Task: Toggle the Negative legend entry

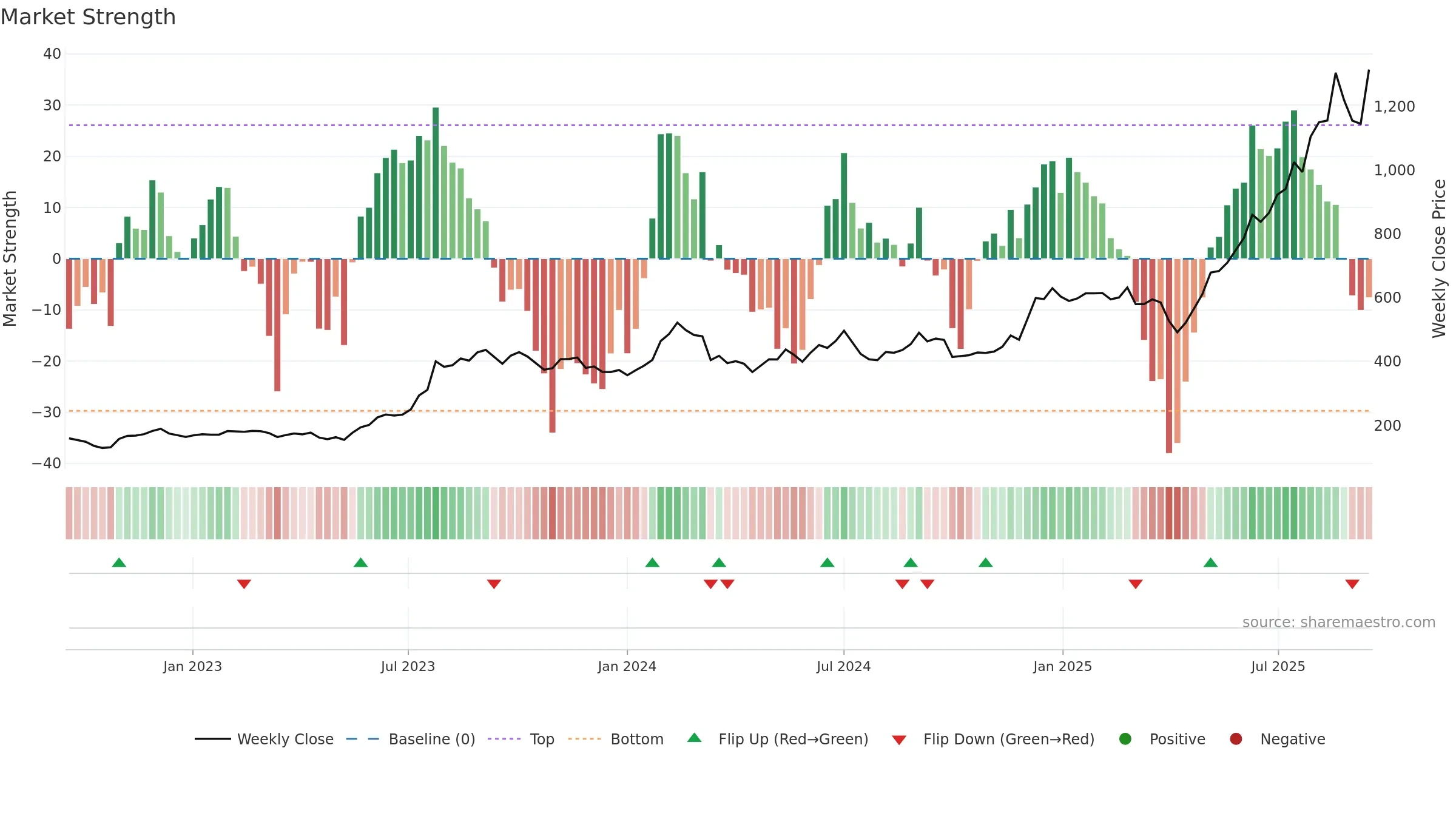Action: 1277,739
